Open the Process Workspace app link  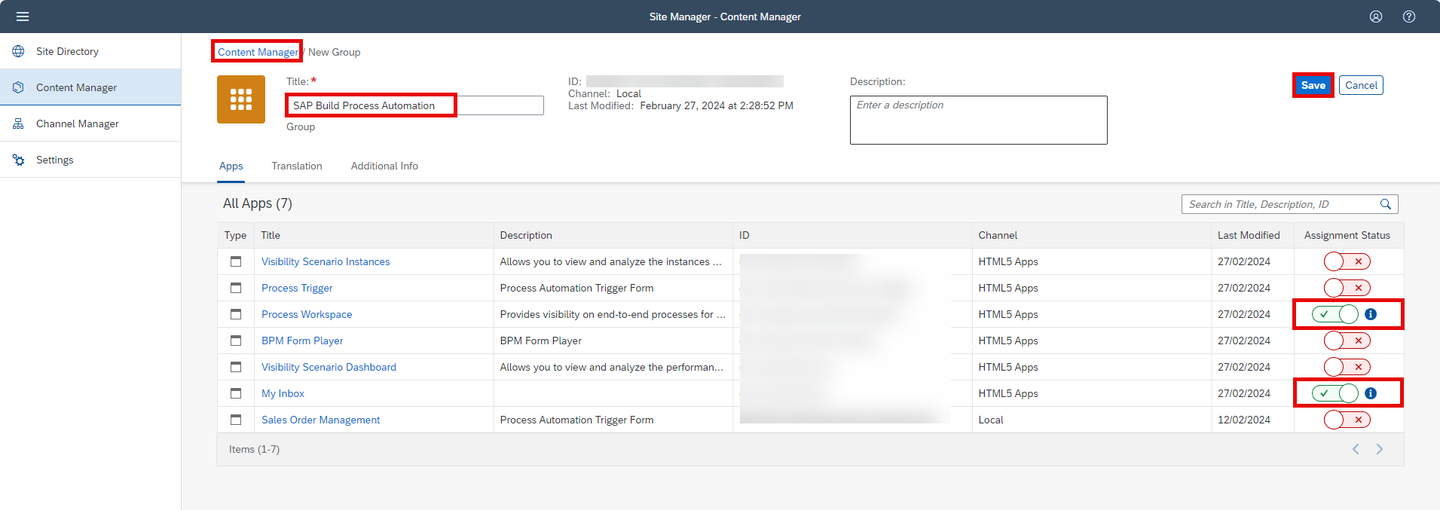click(x=307, y=314)
